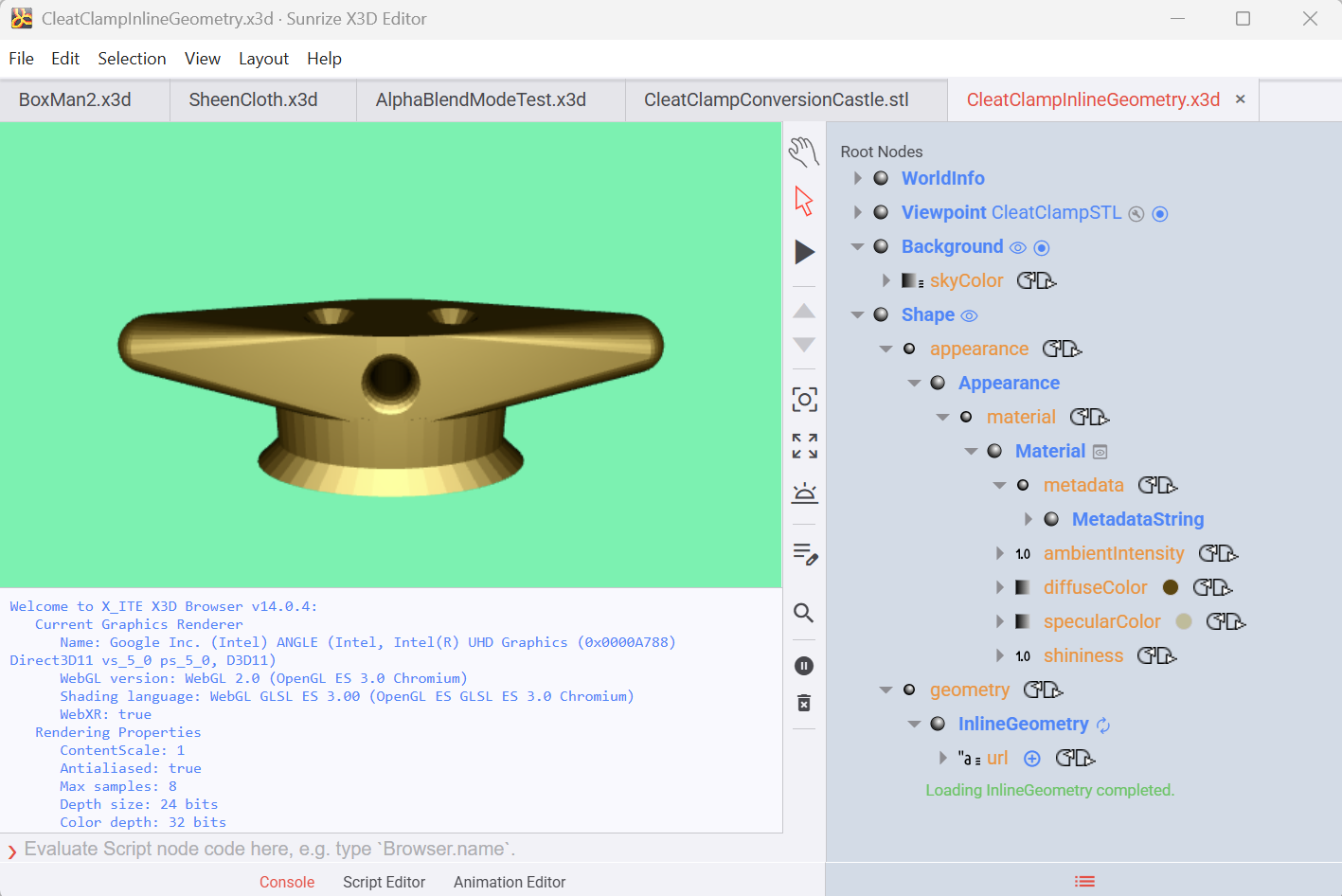
Task: Toggle the Shape node eye icon
Action: 969,316
